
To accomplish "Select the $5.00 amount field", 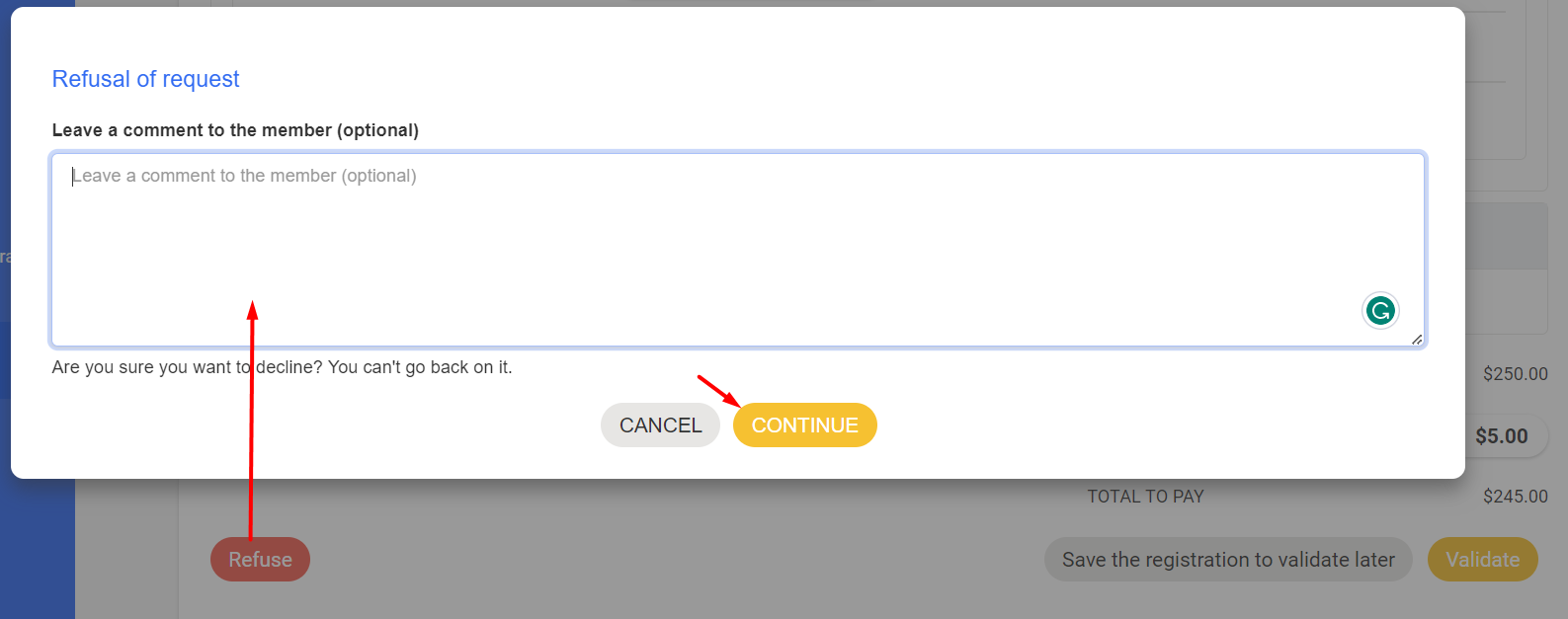I will pyautogui.click(x=1501, y=436).
